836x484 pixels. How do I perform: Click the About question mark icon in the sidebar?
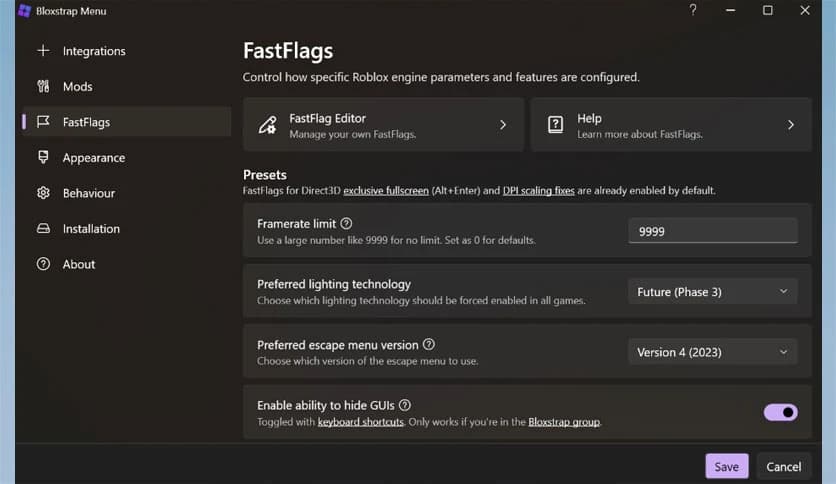pyautogui.click(x=43, y=265)
